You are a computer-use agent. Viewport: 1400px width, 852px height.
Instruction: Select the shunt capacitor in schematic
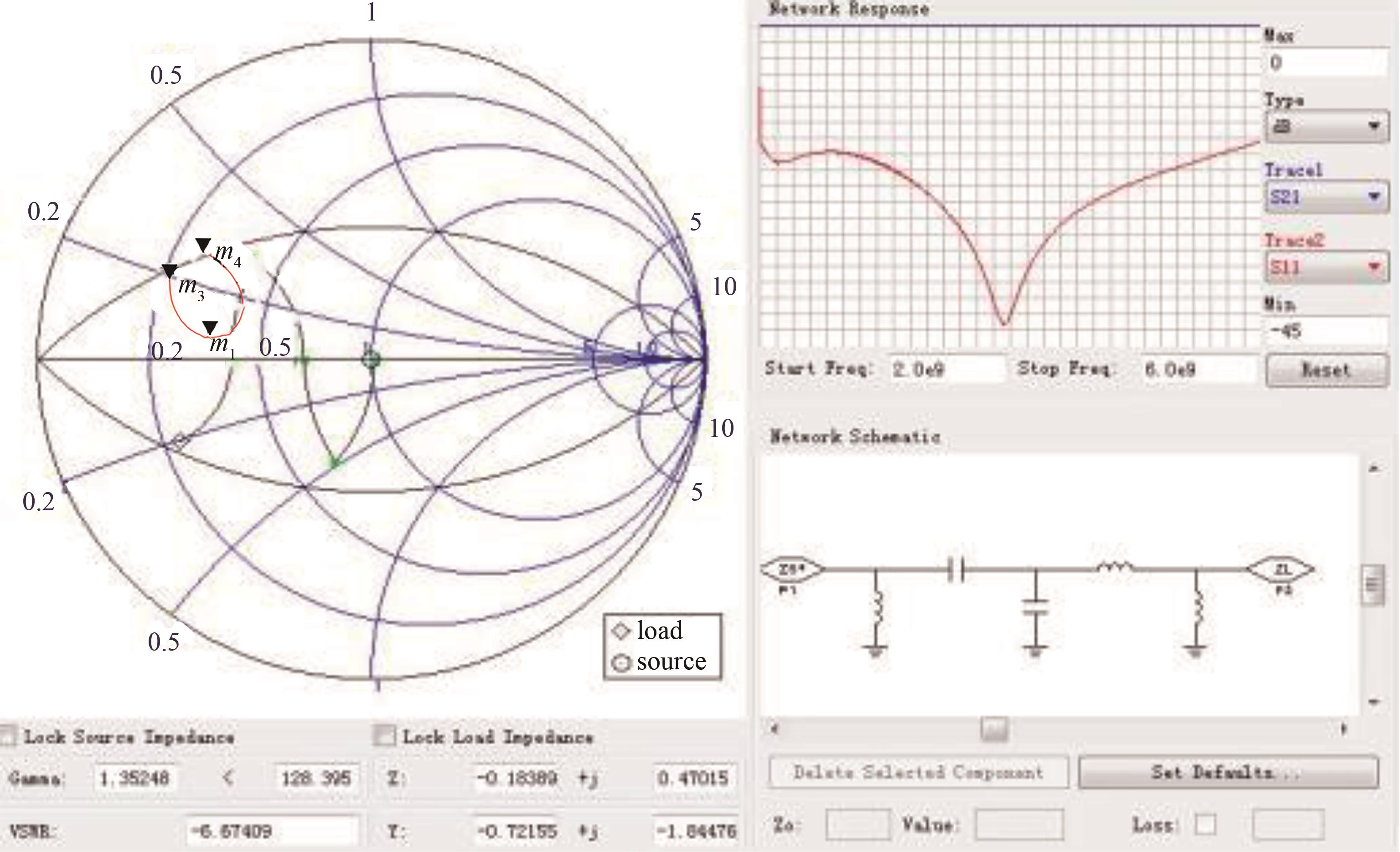click(1036, 608)
